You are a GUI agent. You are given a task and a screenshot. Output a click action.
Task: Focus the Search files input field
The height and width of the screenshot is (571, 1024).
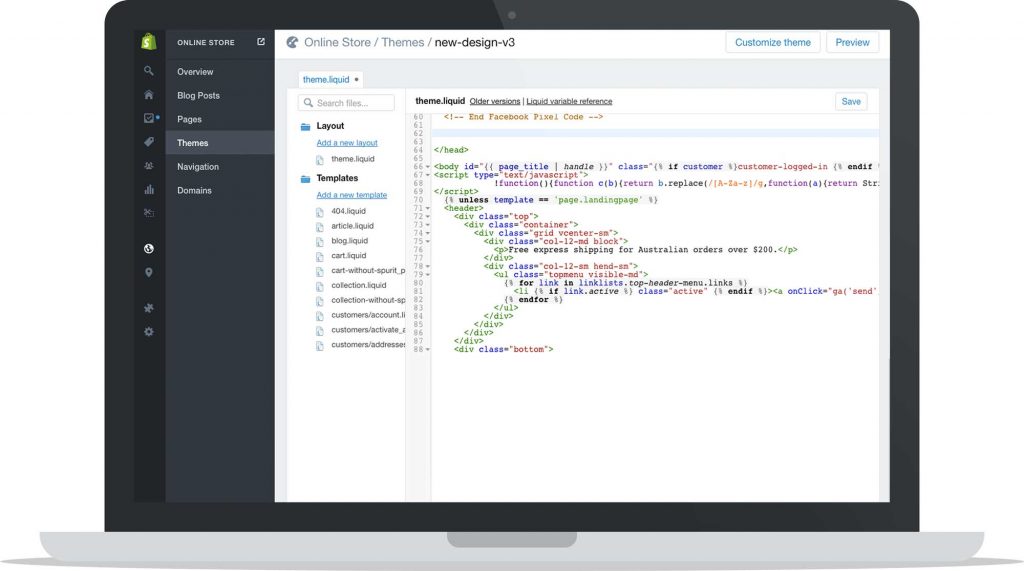346,103
